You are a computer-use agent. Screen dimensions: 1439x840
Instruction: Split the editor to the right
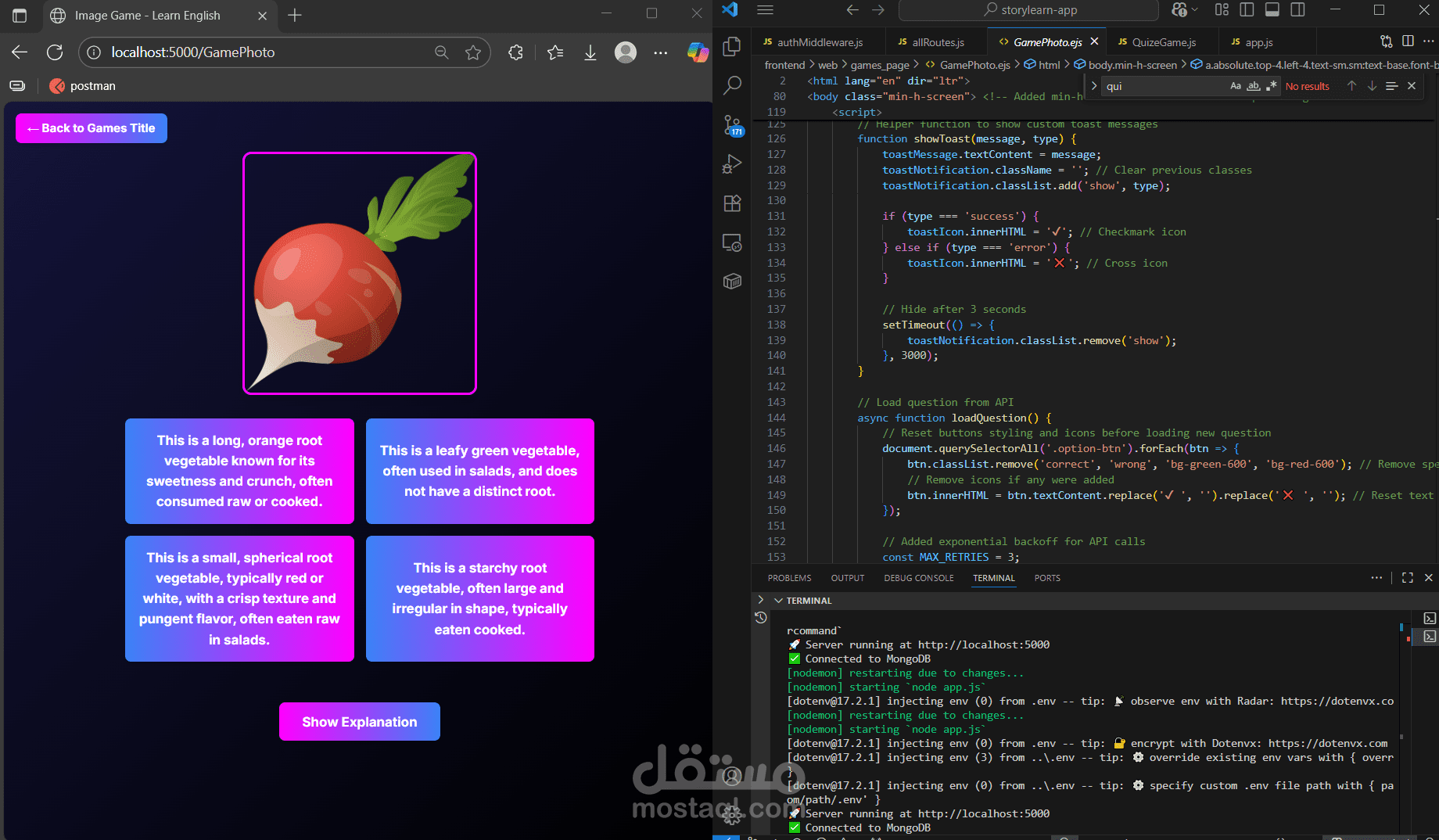1408,41
